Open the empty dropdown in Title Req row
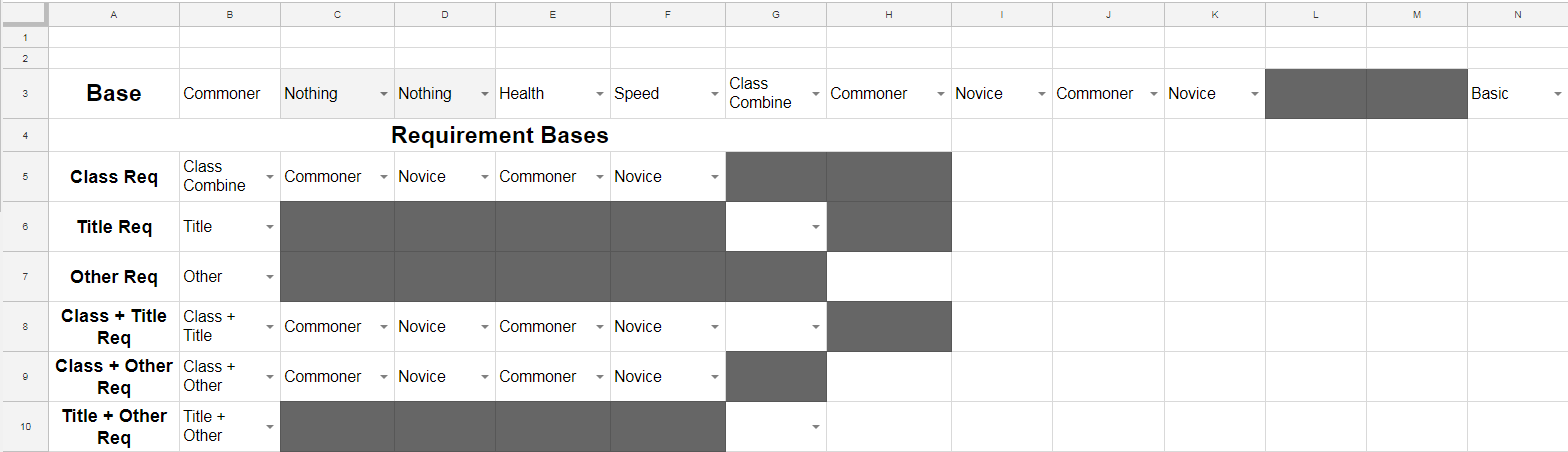 pos(816,227)
